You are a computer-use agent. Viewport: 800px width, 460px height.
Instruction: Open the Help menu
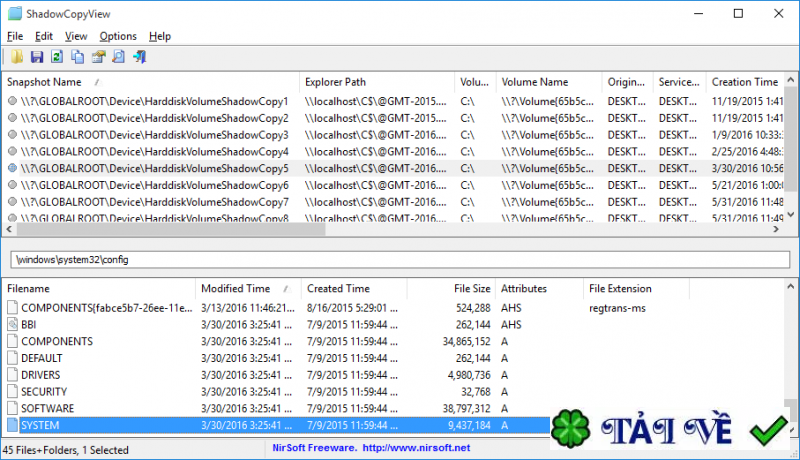tap(160, 36)
